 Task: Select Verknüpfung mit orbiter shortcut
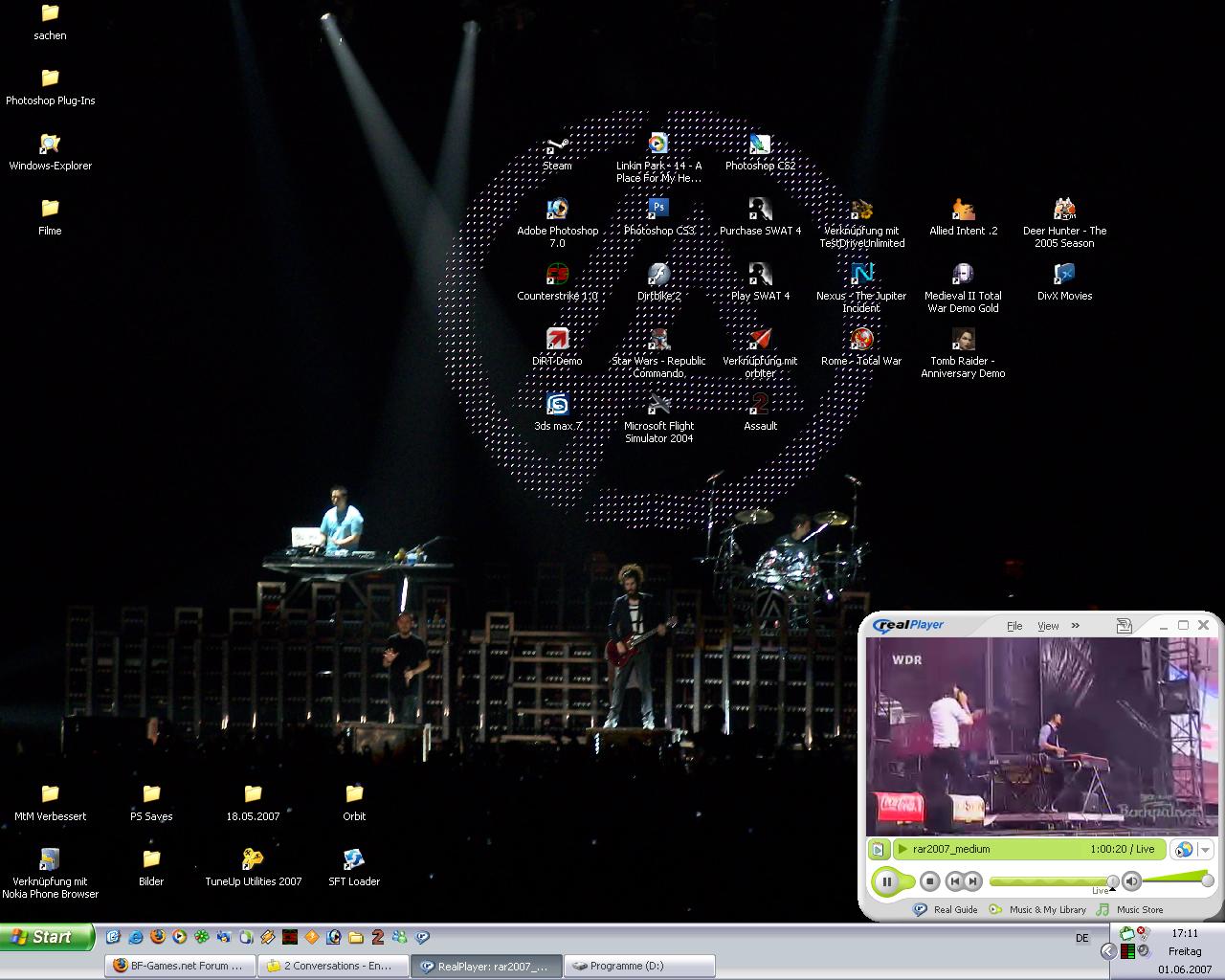[760, 354]
